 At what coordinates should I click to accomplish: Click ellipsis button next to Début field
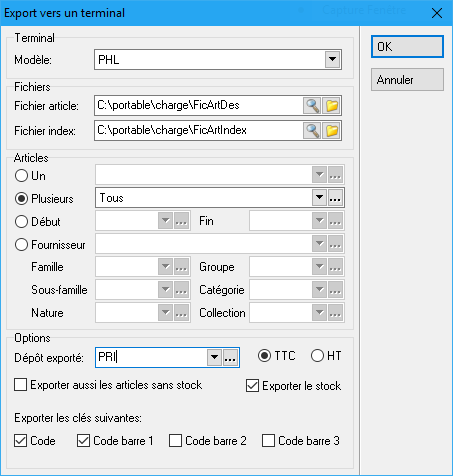coord(181,221)
